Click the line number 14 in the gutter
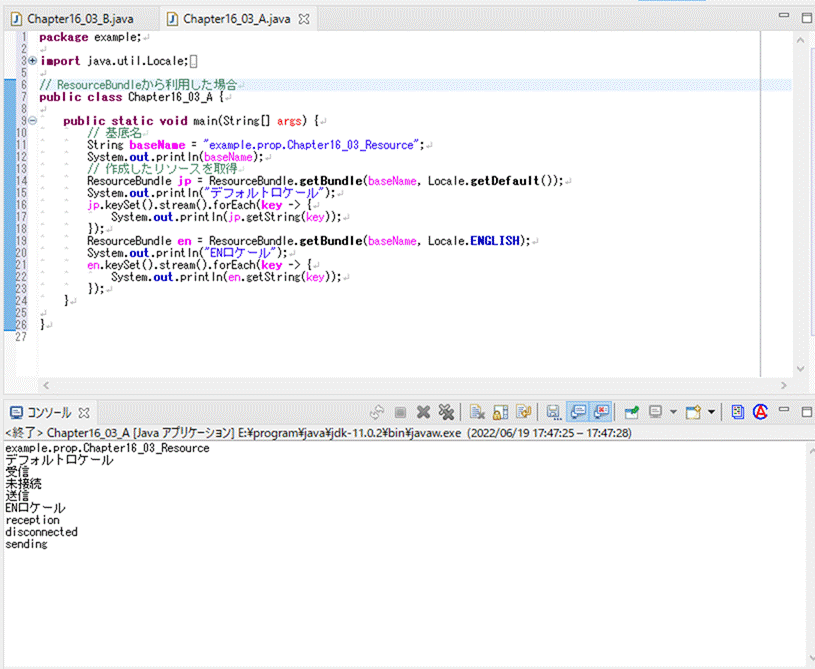The image size is (815, 669). (21, 181)
